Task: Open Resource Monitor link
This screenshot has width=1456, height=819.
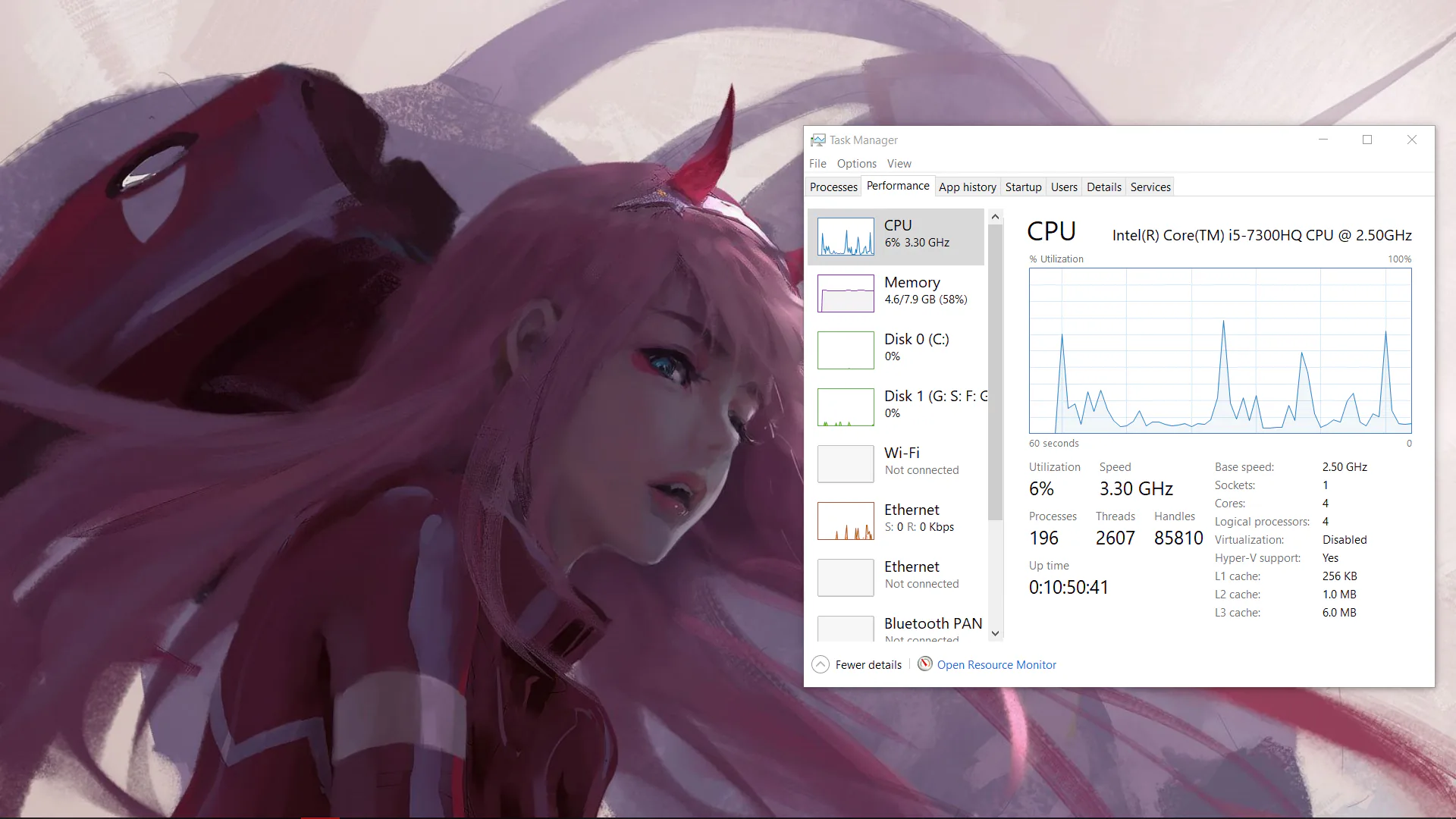Action: [x=996, y=665]
